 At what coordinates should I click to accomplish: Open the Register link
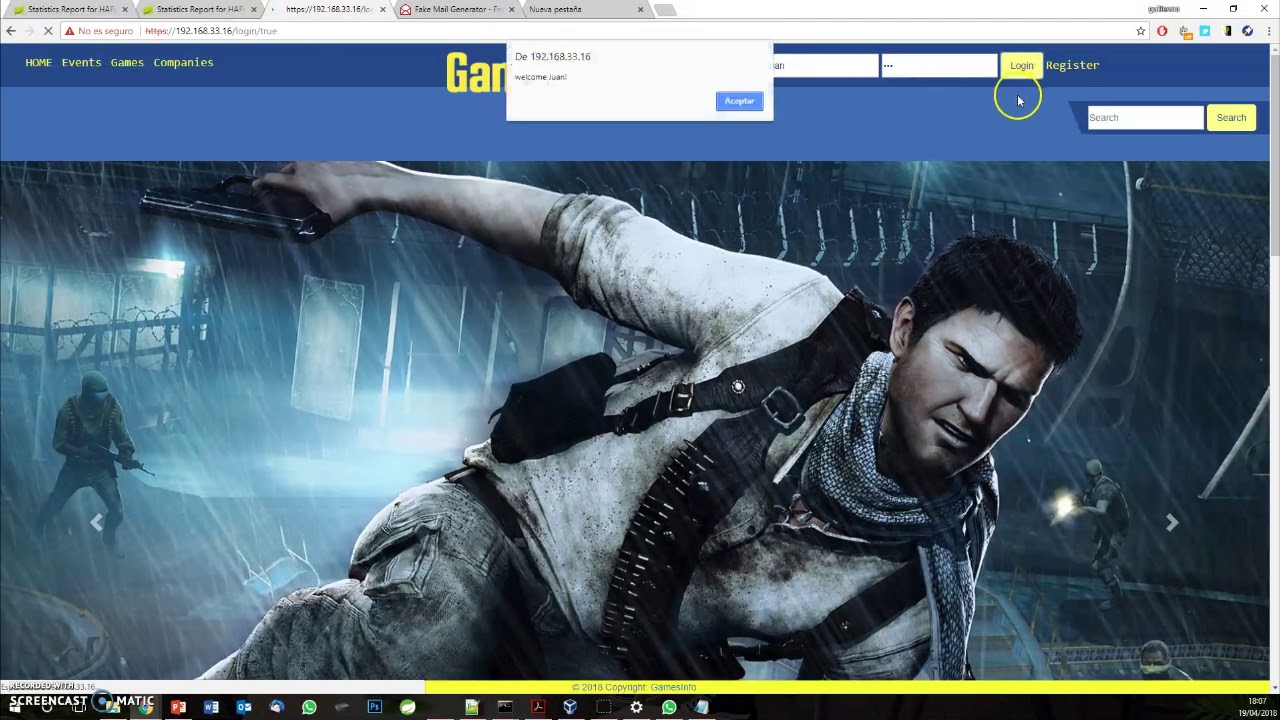coord(1072,65)
